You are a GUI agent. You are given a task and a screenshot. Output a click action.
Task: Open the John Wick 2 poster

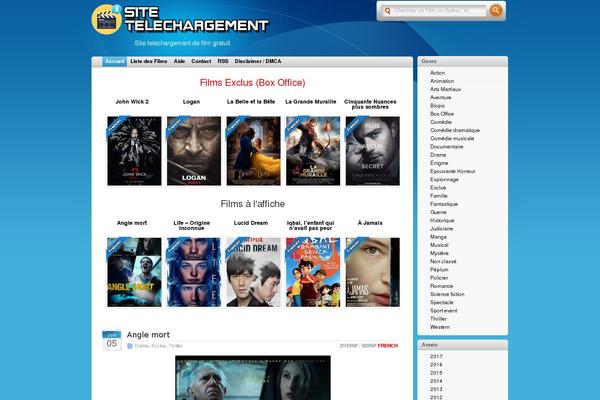point(134,151)
